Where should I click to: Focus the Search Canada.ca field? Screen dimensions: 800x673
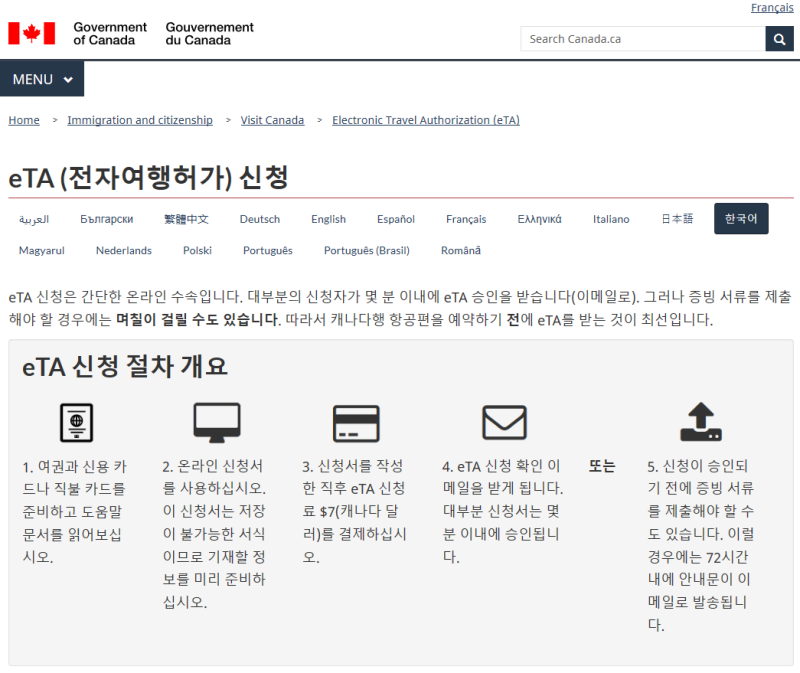click(643, 39)
